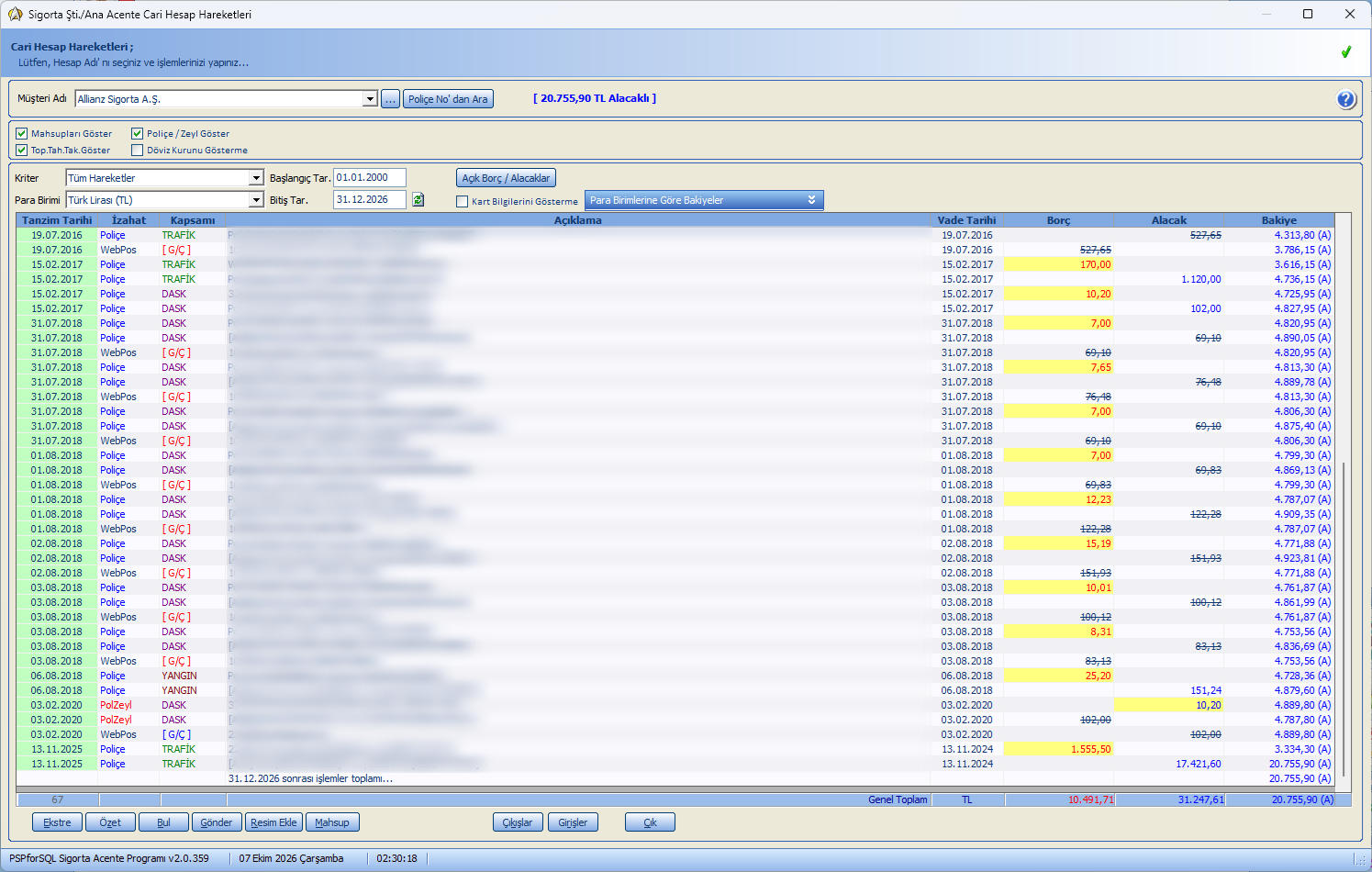Select the yellow 1.555,50 Borç cell
The image size is (1372, 872).
point(1058,749)
